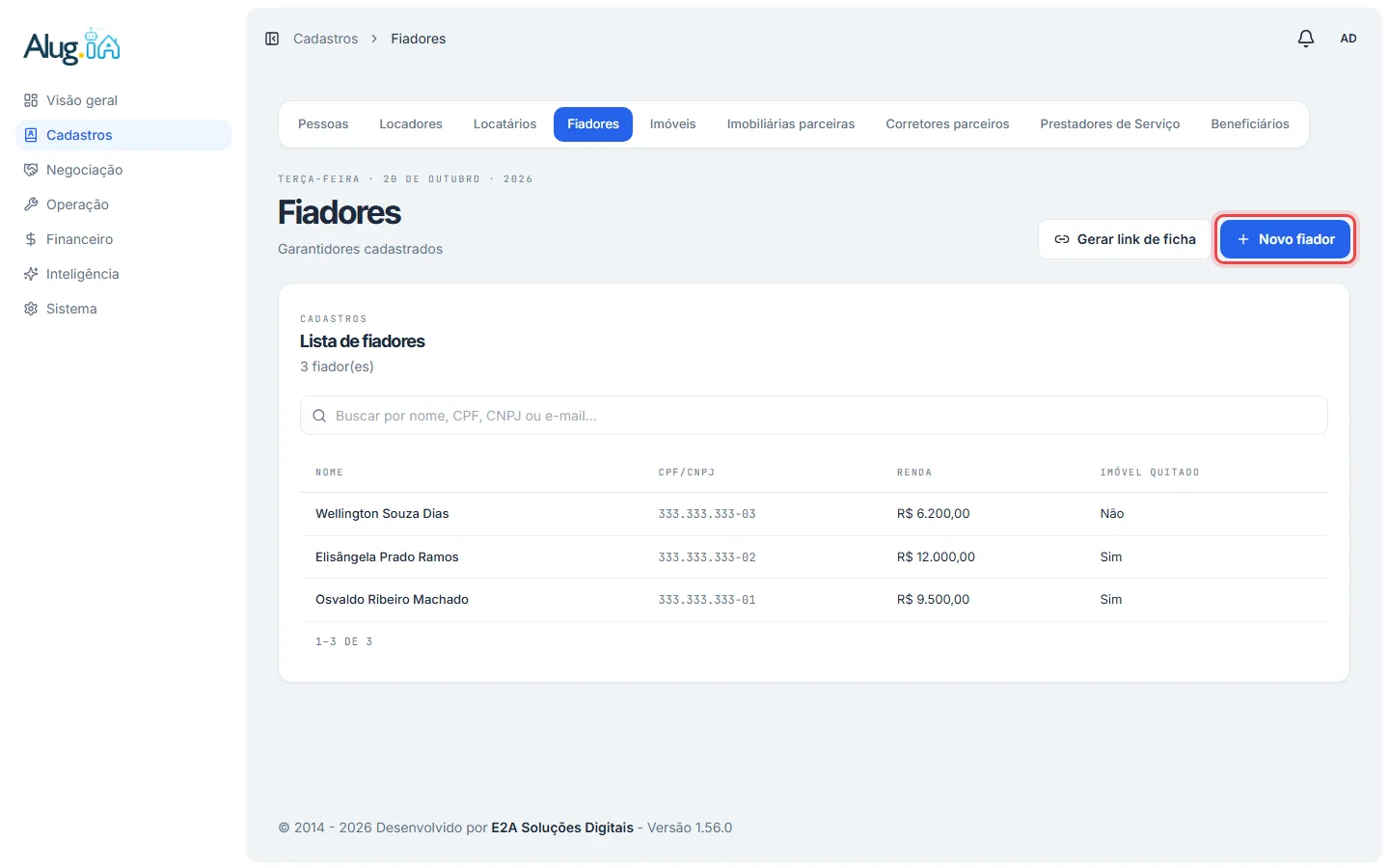Click Gerar link de ficha button

click(1125, 239)
